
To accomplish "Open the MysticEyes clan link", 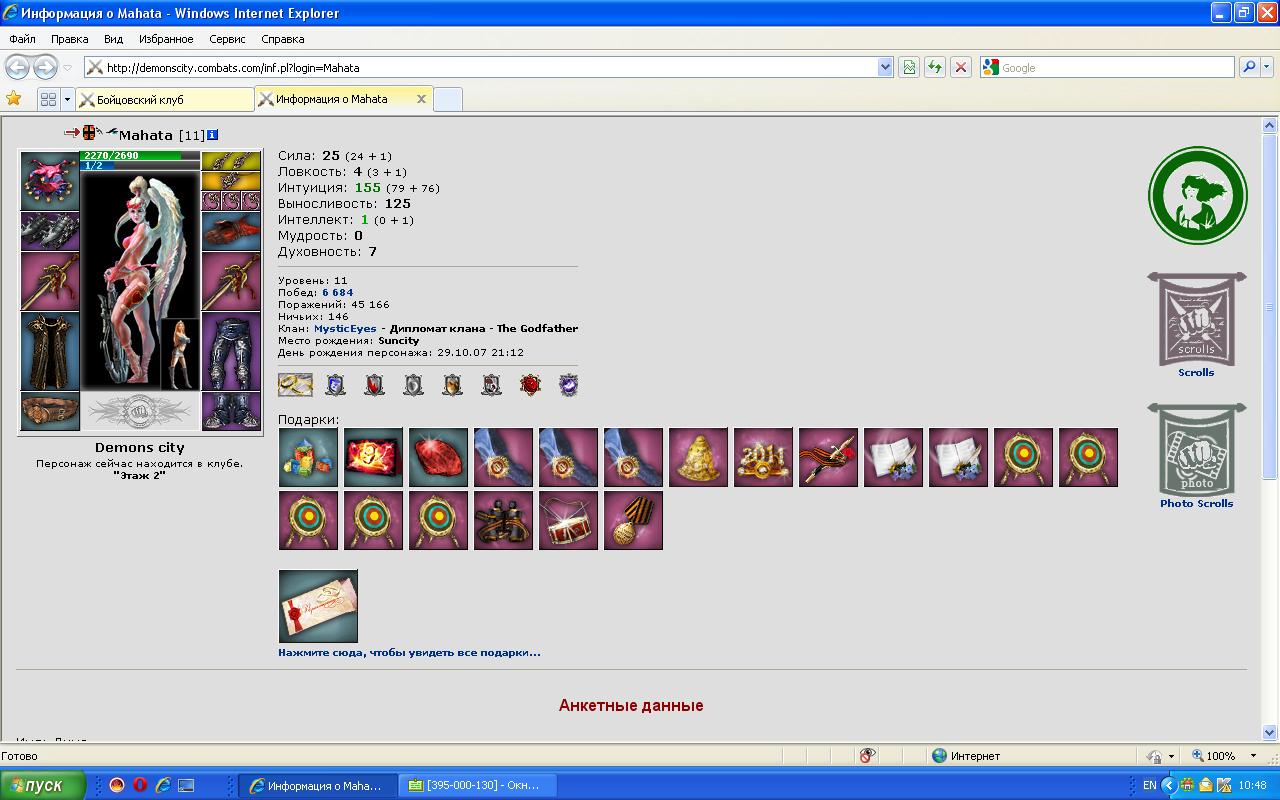I will pos(345,328).
